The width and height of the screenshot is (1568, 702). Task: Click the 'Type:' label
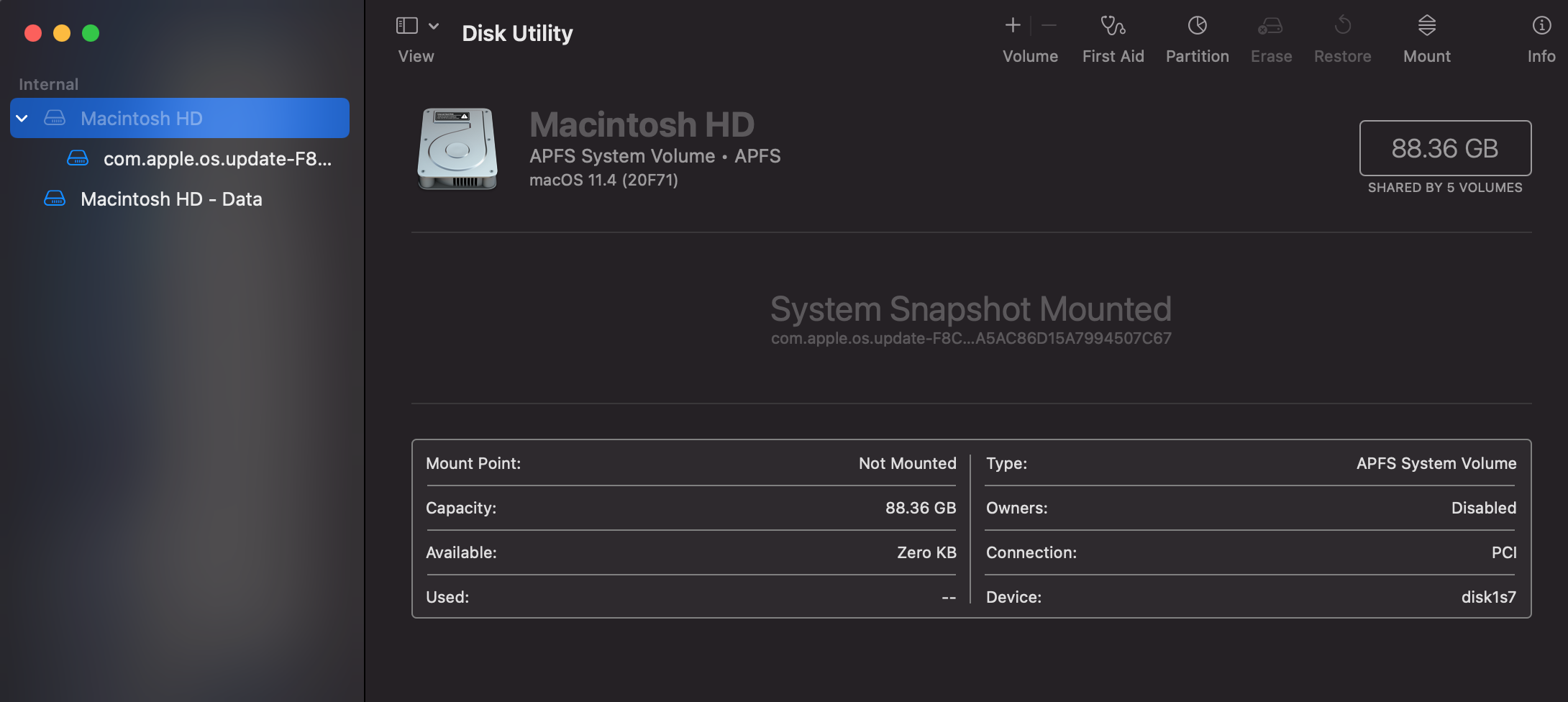pyautogui.click(x=1006, y=463)
